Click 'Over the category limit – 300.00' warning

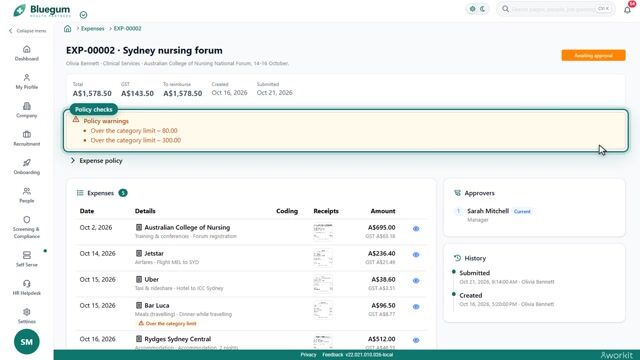pos(136,140)
